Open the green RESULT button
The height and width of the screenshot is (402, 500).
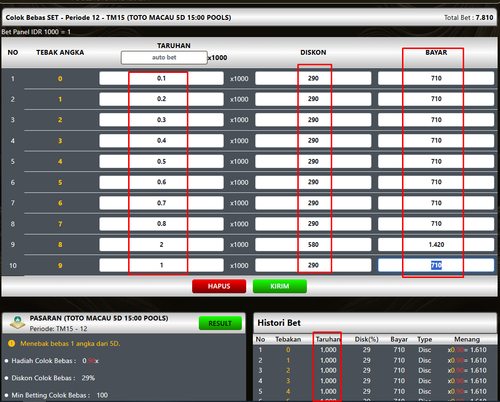point(220,323)
